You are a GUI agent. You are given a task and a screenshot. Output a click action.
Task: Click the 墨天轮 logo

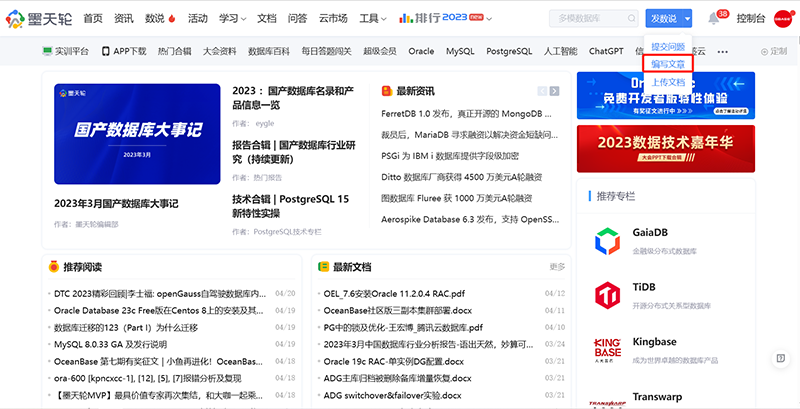pos(39,19)
